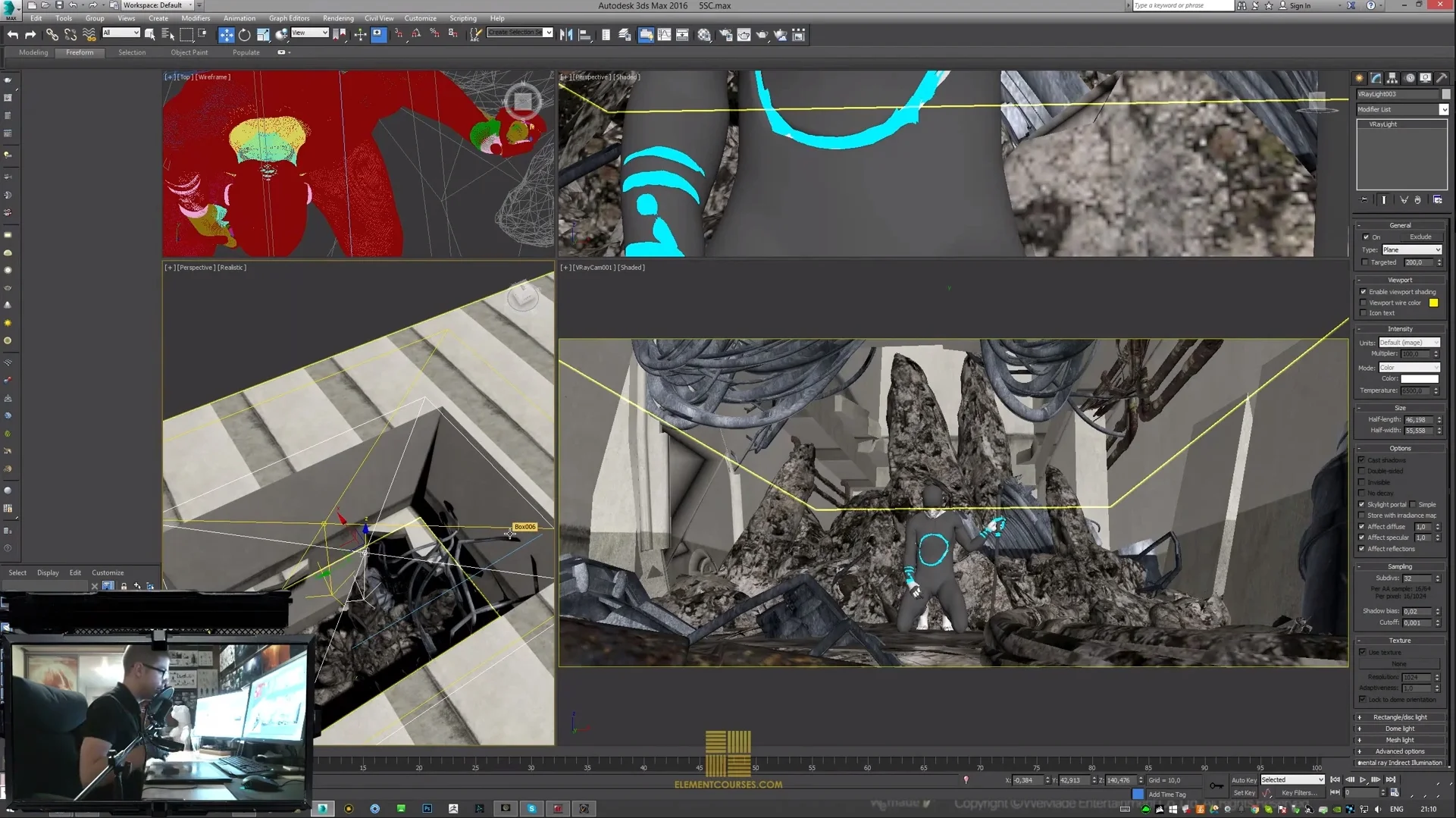Open the Modifiers menu
The width and height of the screenshot is (1456, 818).
pos(196,18)
